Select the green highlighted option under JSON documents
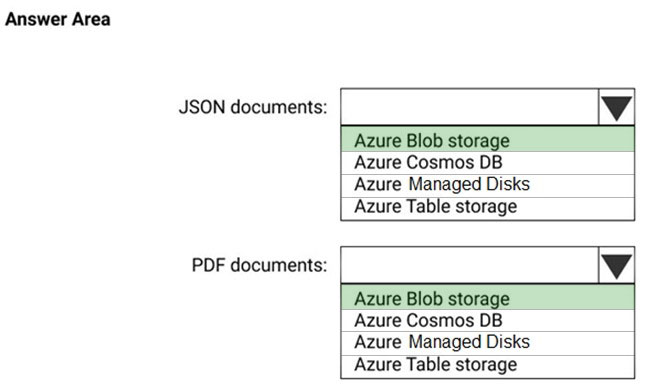This screenshot has width=646, height=386. [x=487, y=140]
